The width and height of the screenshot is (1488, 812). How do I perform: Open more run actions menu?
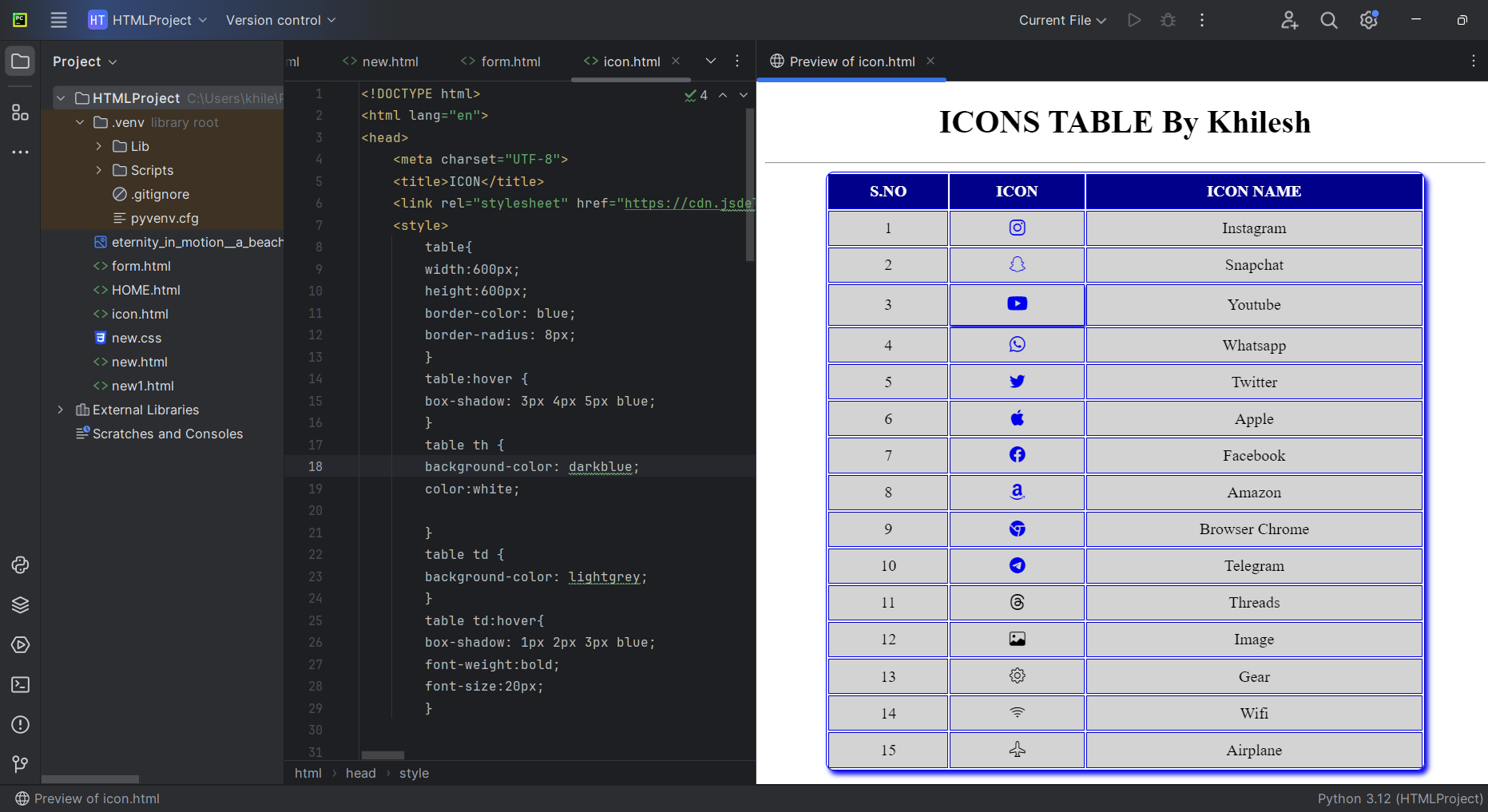(1202, 20)
